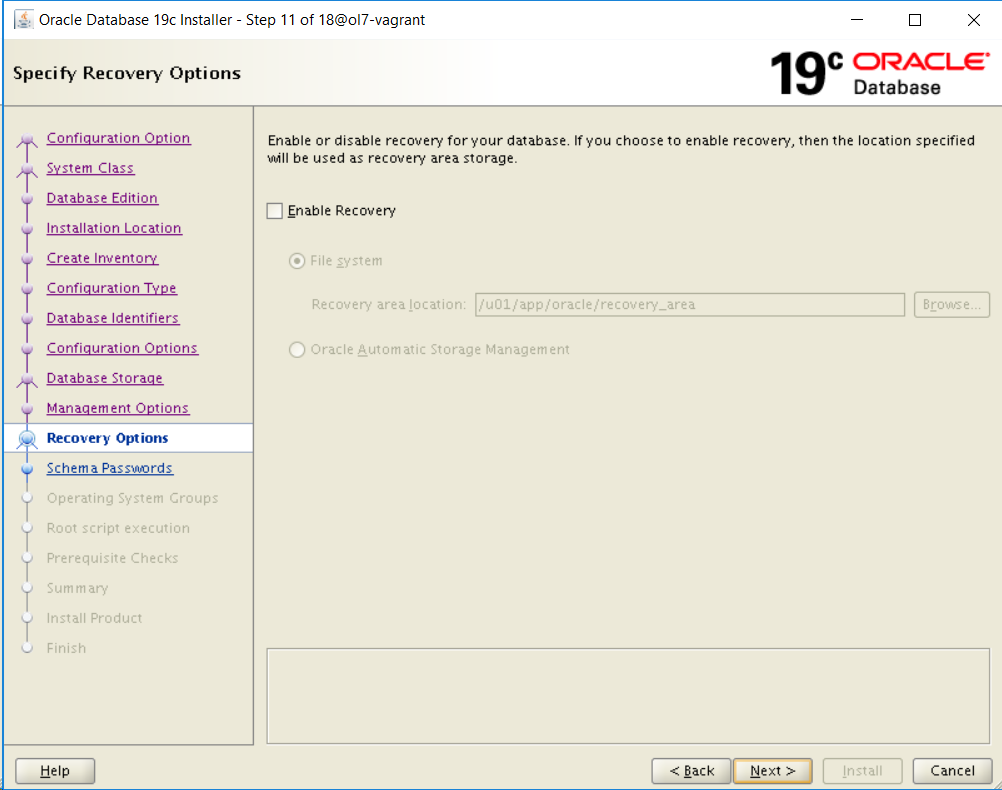
Task: Maximize the installer window
Action: tap(915, 20)
